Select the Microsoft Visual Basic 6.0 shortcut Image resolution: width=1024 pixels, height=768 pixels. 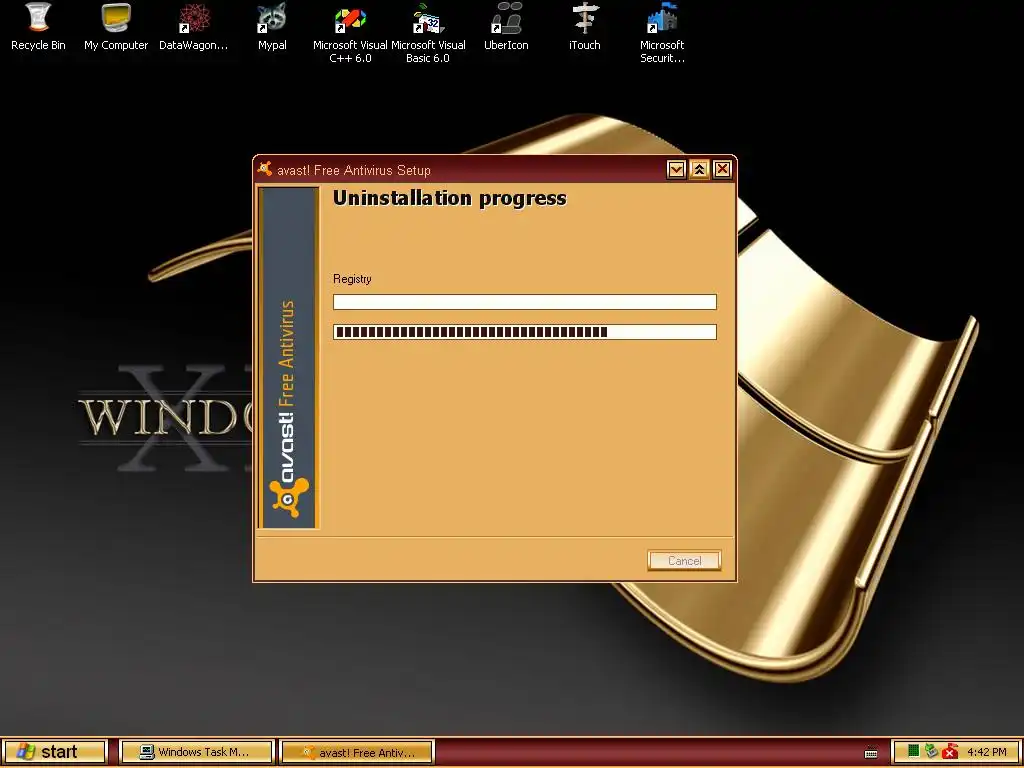tap(428, 33)
